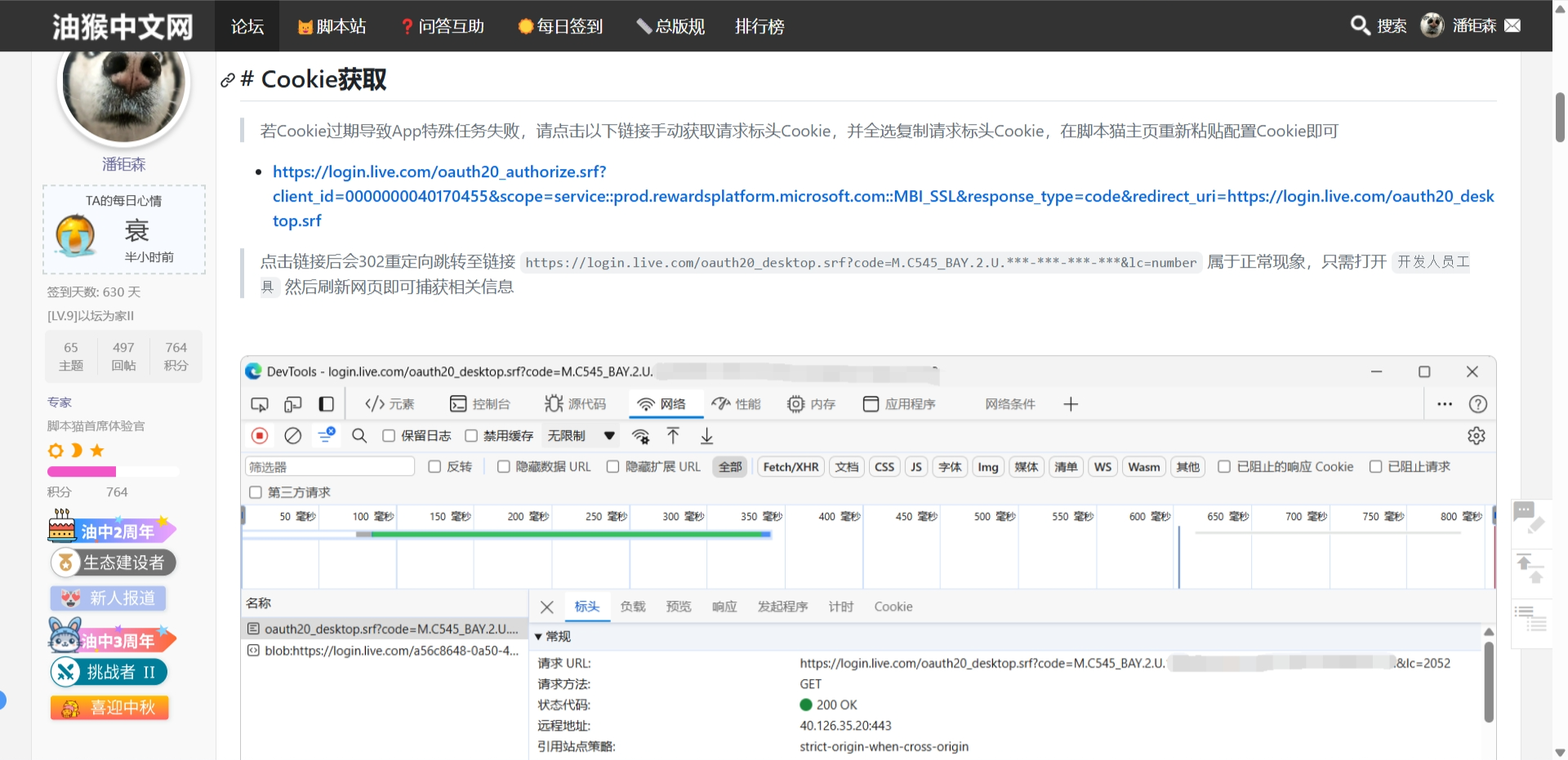Click the request headers pane scrollbar
The width and height of the screenshot is (1568, 760).
1489,682
